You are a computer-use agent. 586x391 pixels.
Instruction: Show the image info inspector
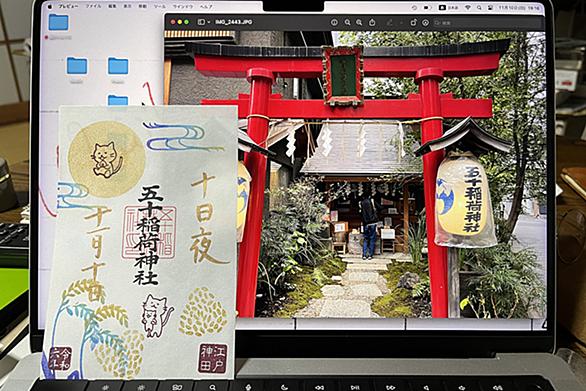pos(334,22)
